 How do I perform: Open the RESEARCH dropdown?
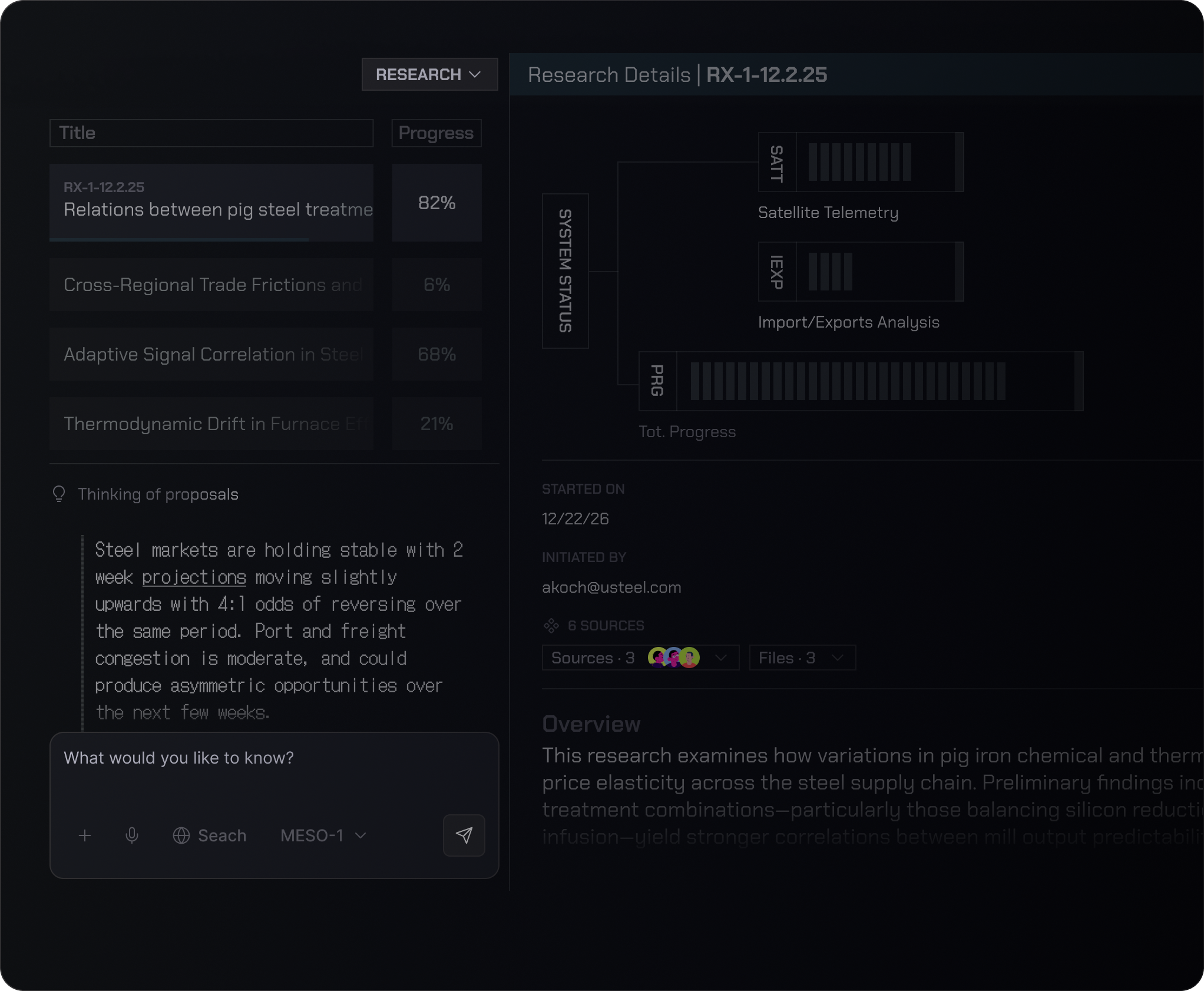point(429,74)
